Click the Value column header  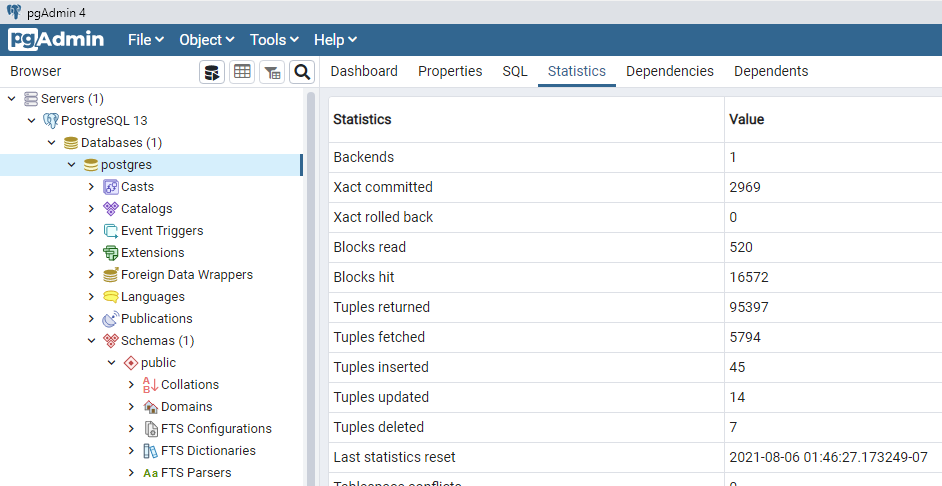(833, 120)
